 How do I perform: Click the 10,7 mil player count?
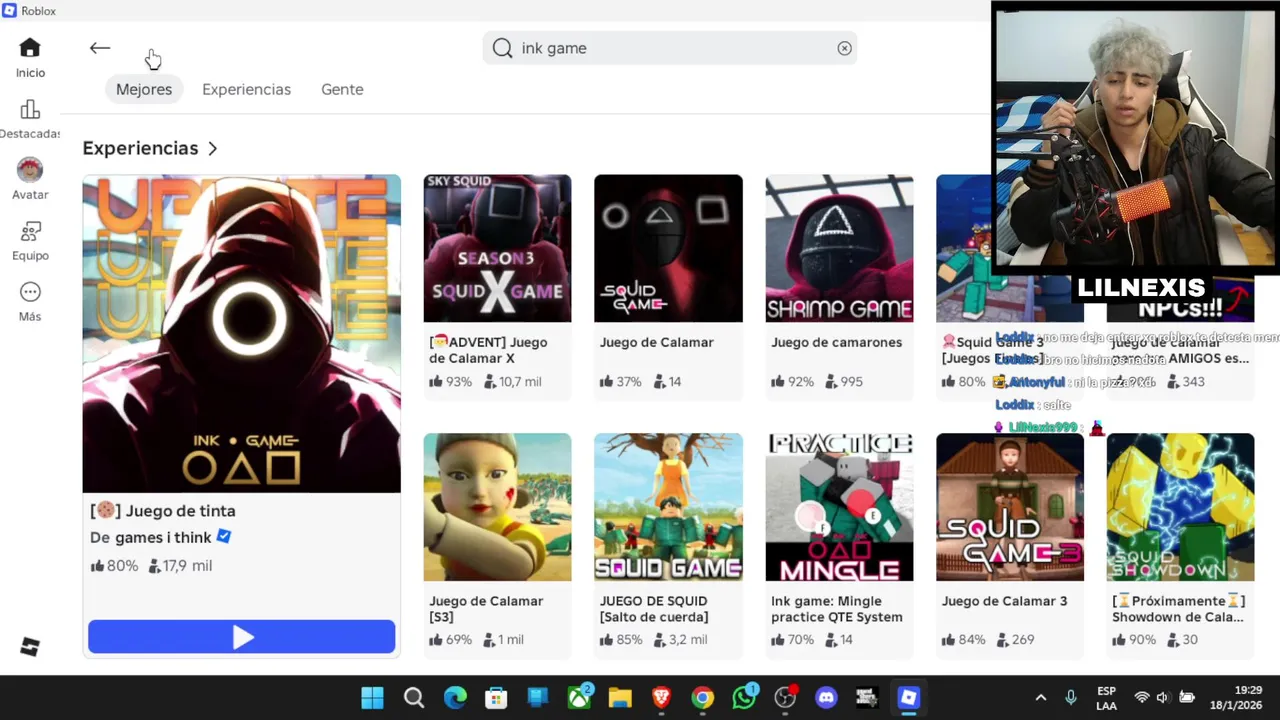[513, 382]
